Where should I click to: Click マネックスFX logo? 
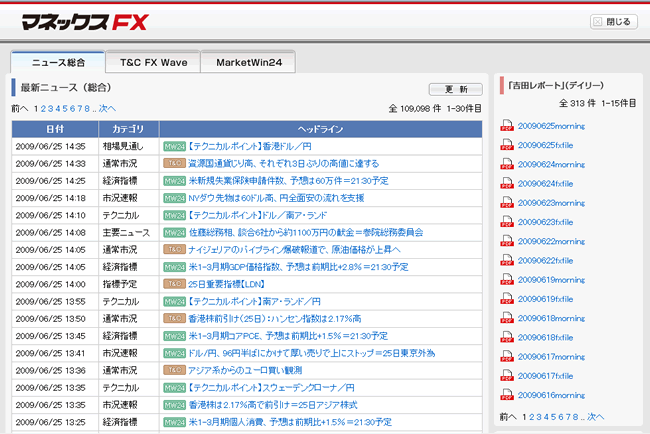85,22
